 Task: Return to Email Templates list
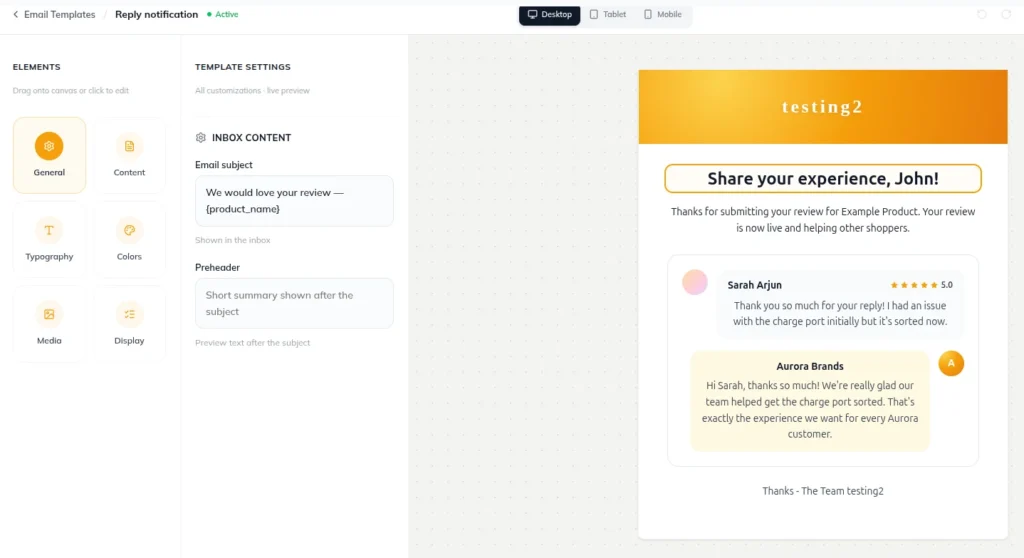pos(59,14)
